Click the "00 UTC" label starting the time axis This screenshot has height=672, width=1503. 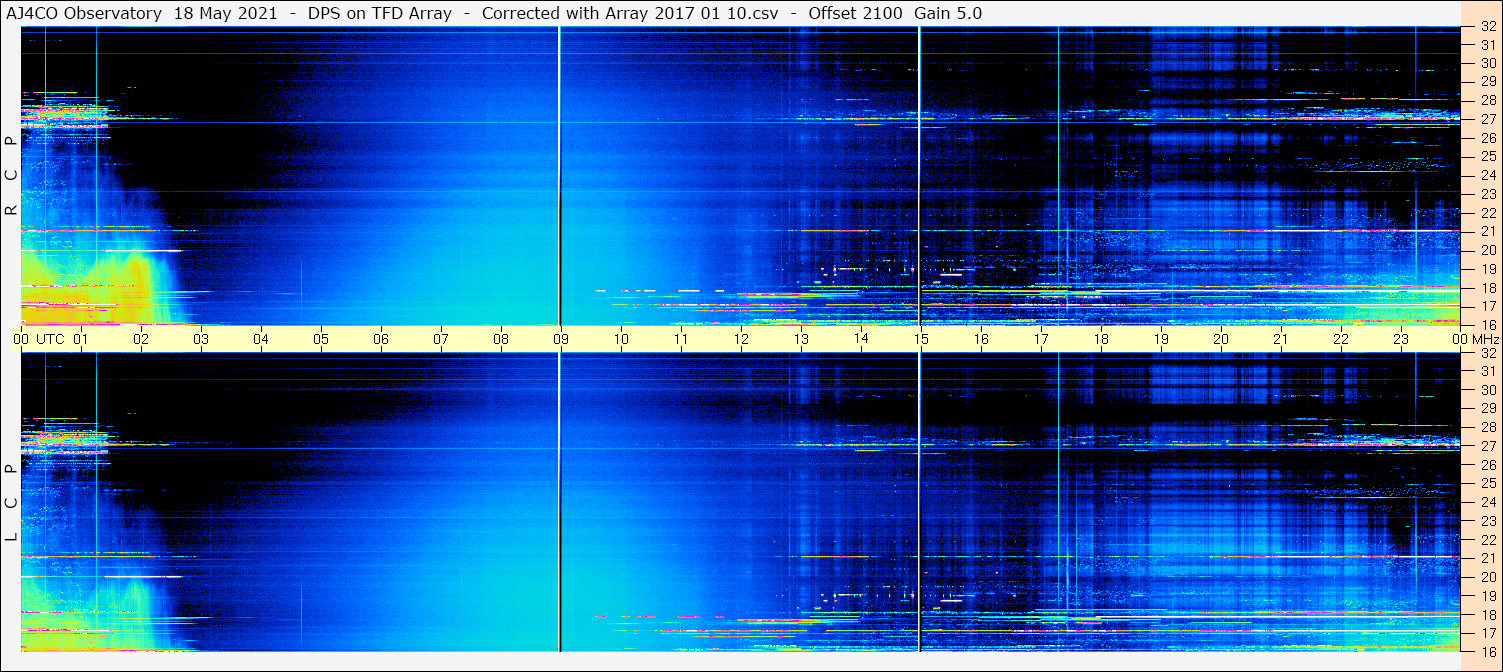point(38,339)
